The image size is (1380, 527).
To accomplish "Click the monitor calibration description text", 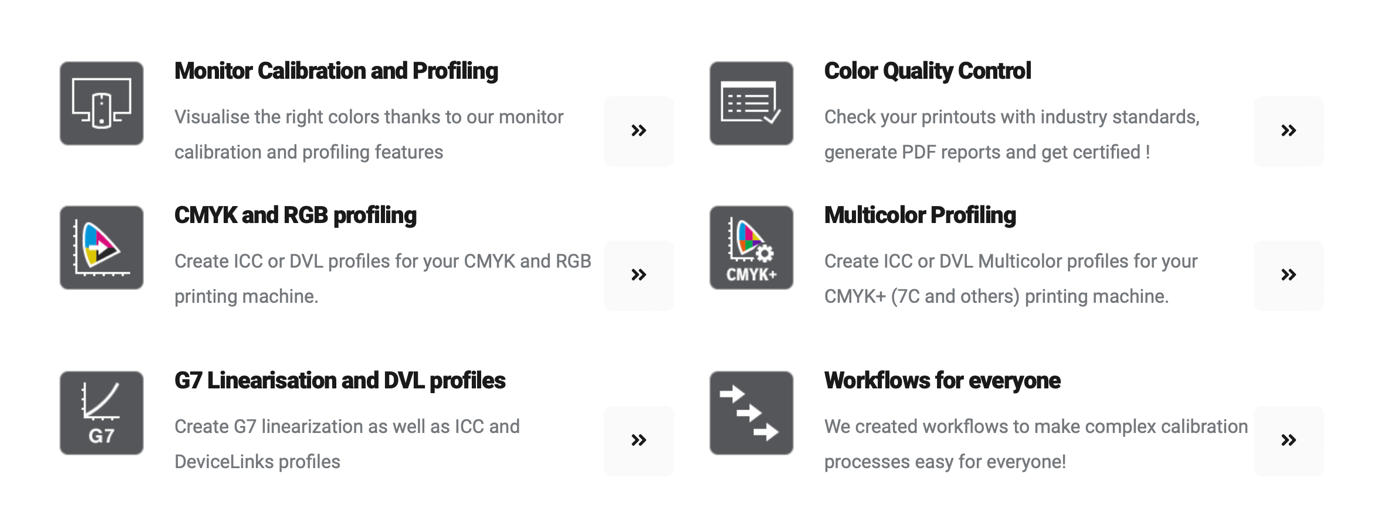I will tap(368, 135).
